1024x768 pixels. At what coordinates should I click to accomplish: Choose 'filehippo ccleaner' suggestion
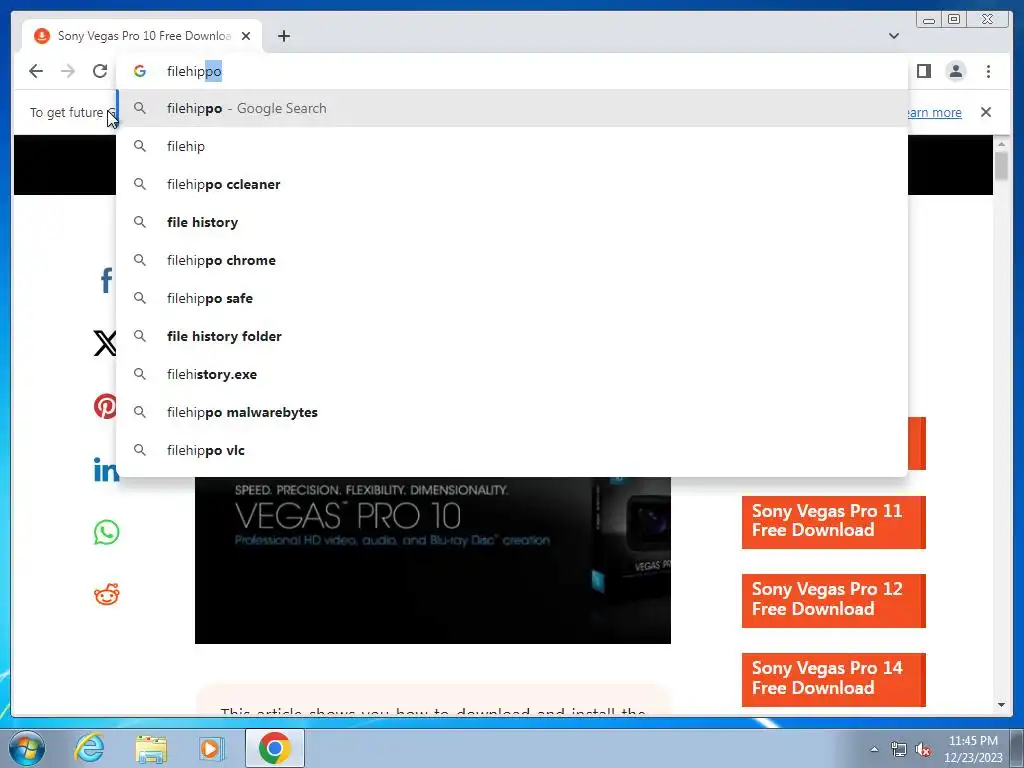point(512,184)
